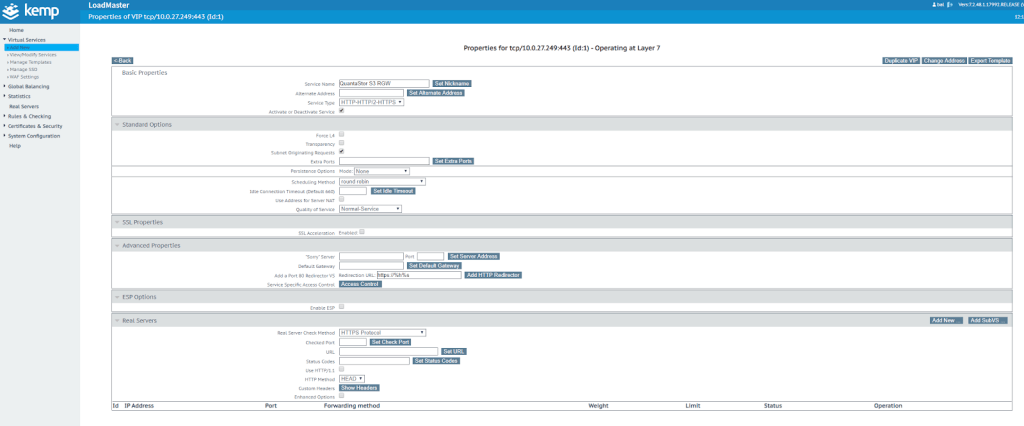The image size is (1024, 426).
Task: Toggle the Transparency checkbox
Action: click(342, 142)
